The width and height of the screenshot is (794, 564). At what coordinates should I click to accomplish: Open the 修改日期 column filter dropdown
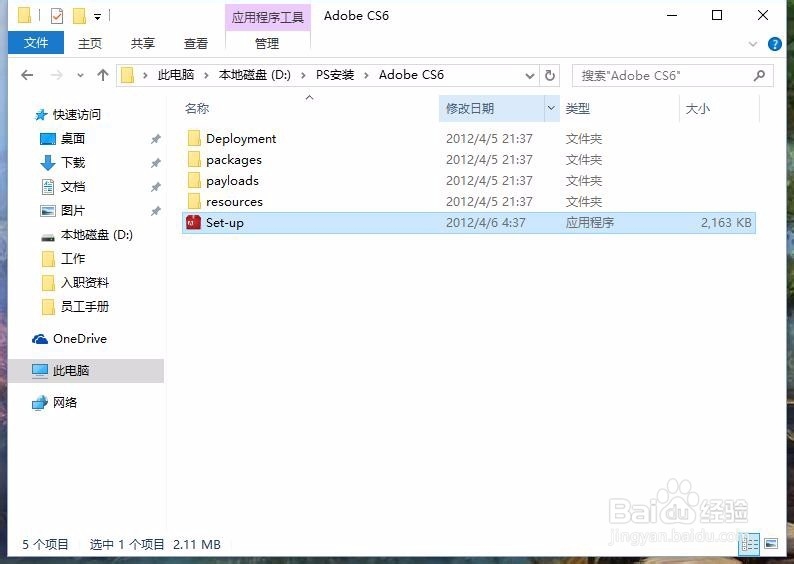[x=551, y=108]
